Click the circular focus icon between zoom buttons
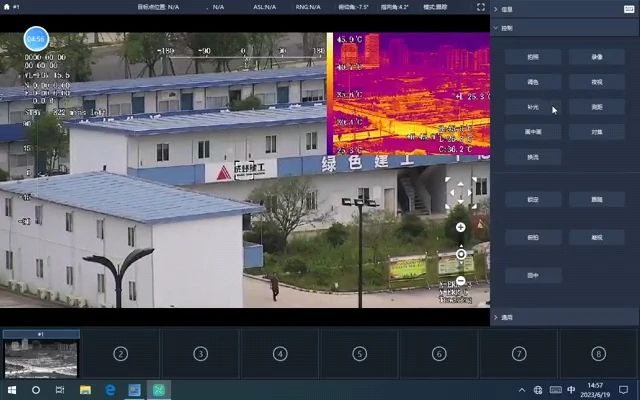The image size is (640, 400). [x=460, y=254]
